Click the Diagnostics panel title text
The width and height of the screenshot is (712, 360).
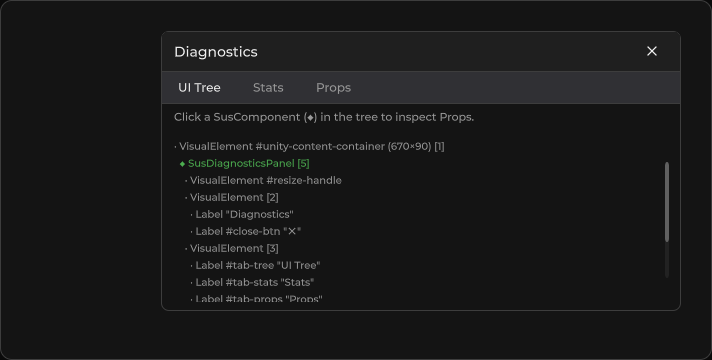(216, 52)
